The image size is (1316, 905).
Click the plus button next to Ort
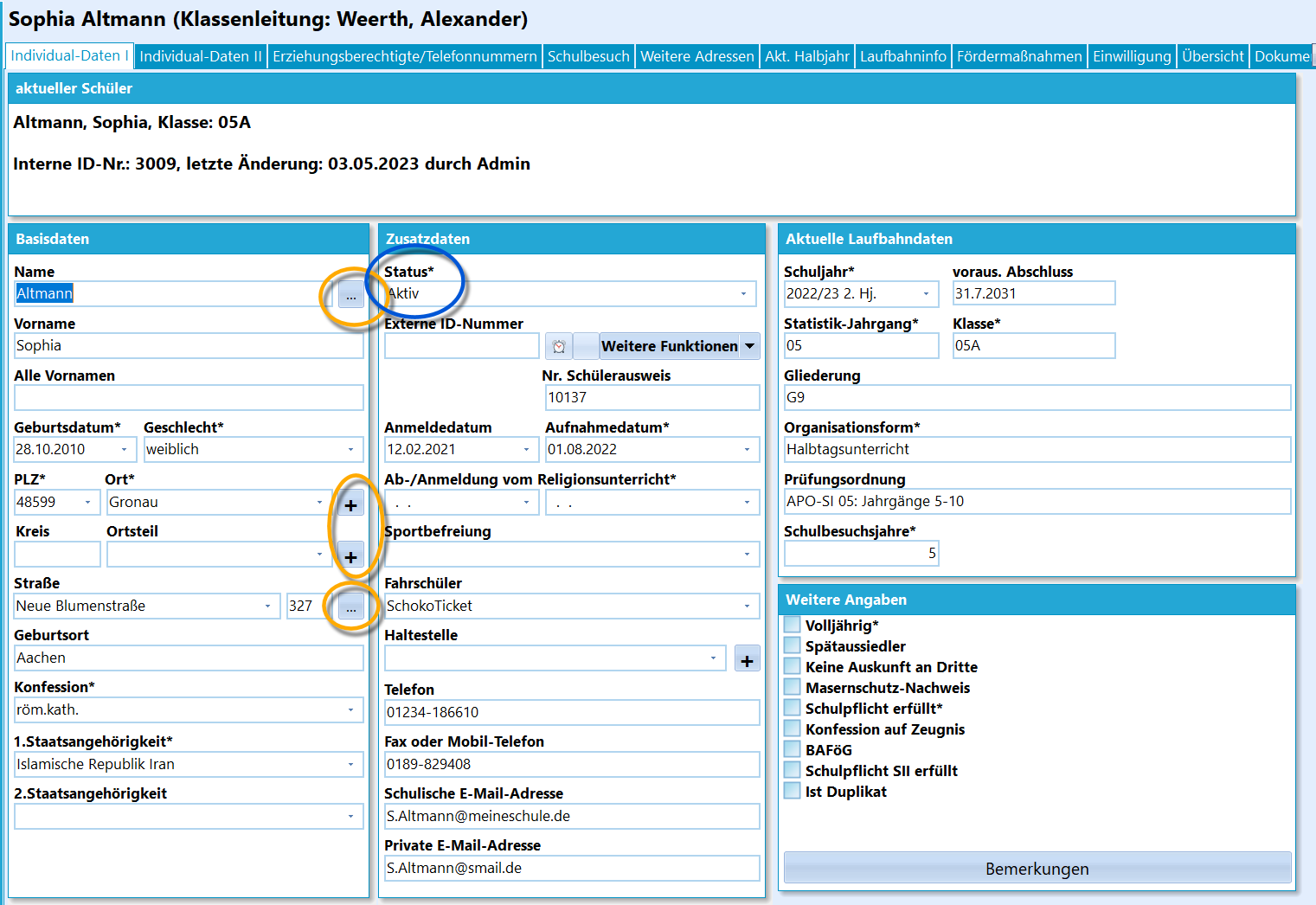(350, 504)
